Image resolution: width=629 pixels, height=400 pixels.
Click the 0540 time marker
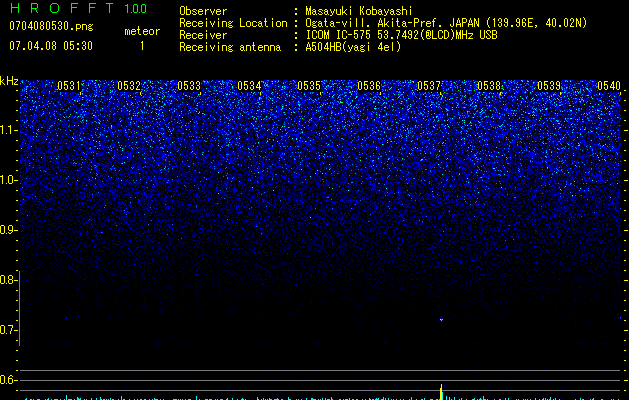click(609, 86)
